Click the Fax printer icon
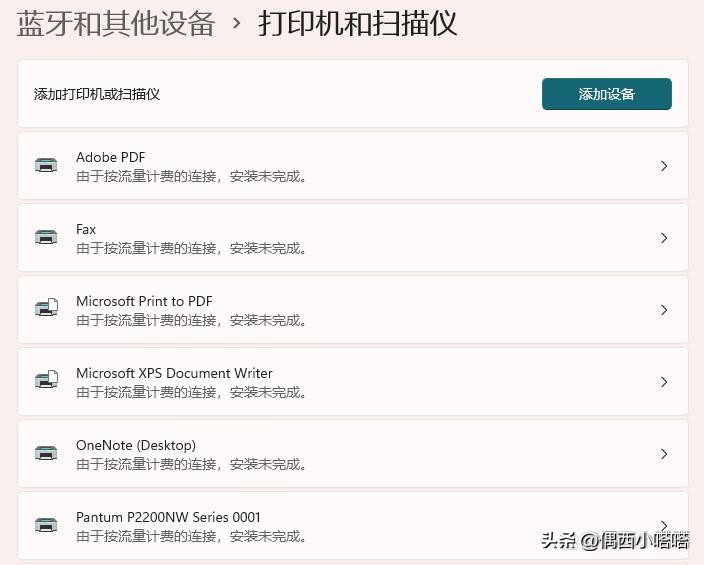Image resolution: width=704 pixels, height=565 pixels. pyautogui.click(x=46, y=237)
